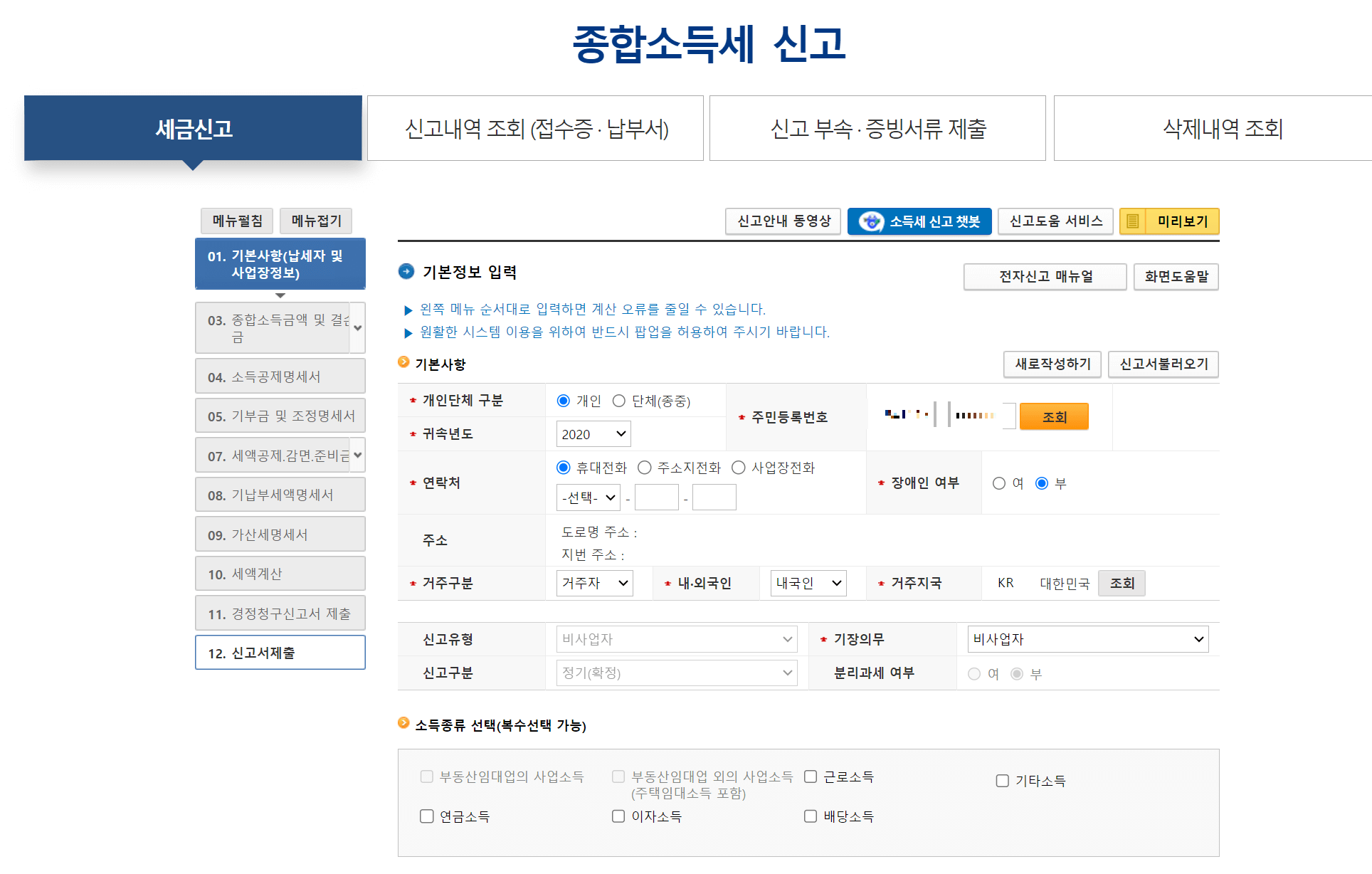Click the scroll chevron on sidebar item 03 종합소득금액

click(359, 327)
